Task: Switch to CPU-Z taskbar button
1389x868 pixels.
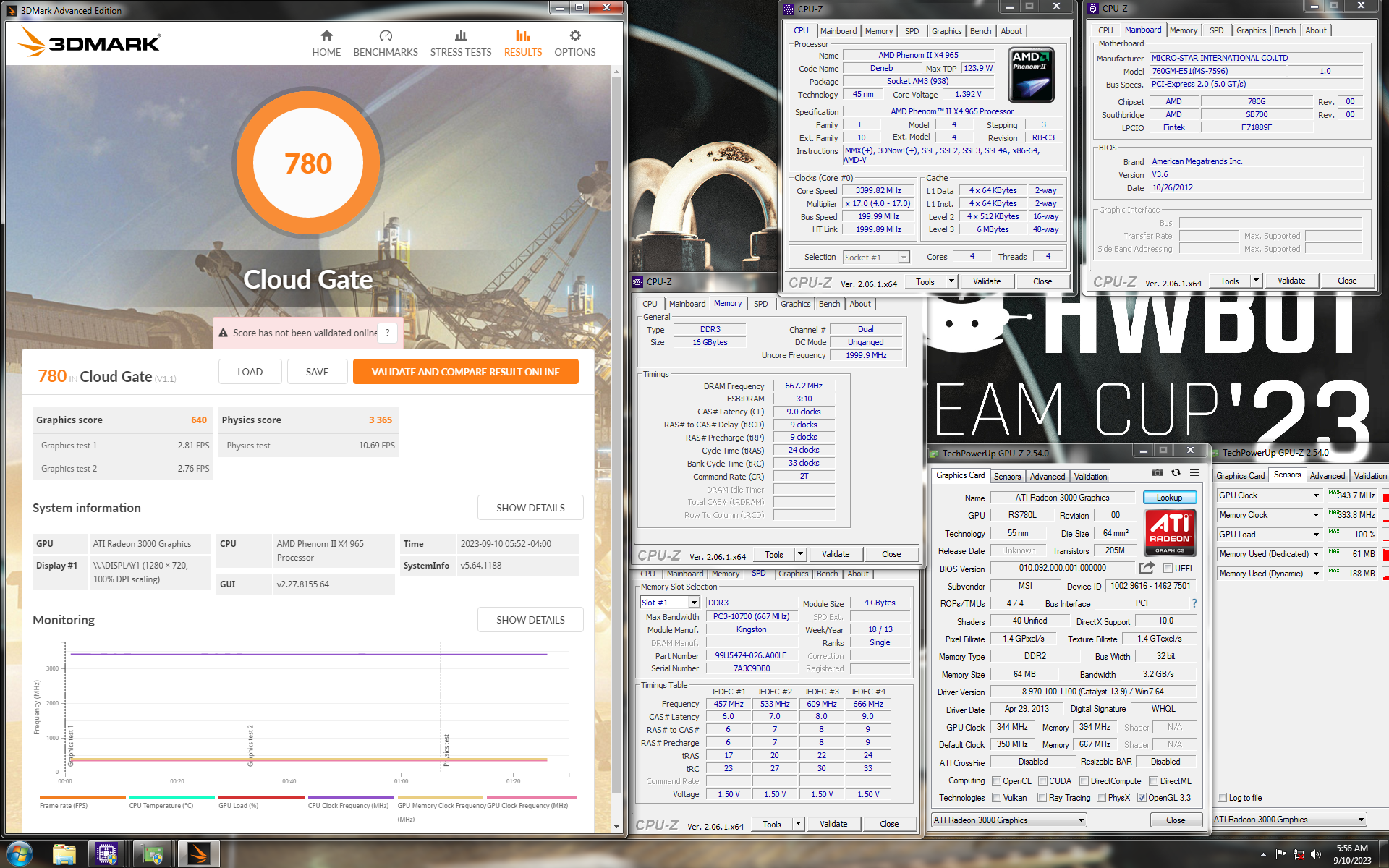Action: click(x=106, y=854)
